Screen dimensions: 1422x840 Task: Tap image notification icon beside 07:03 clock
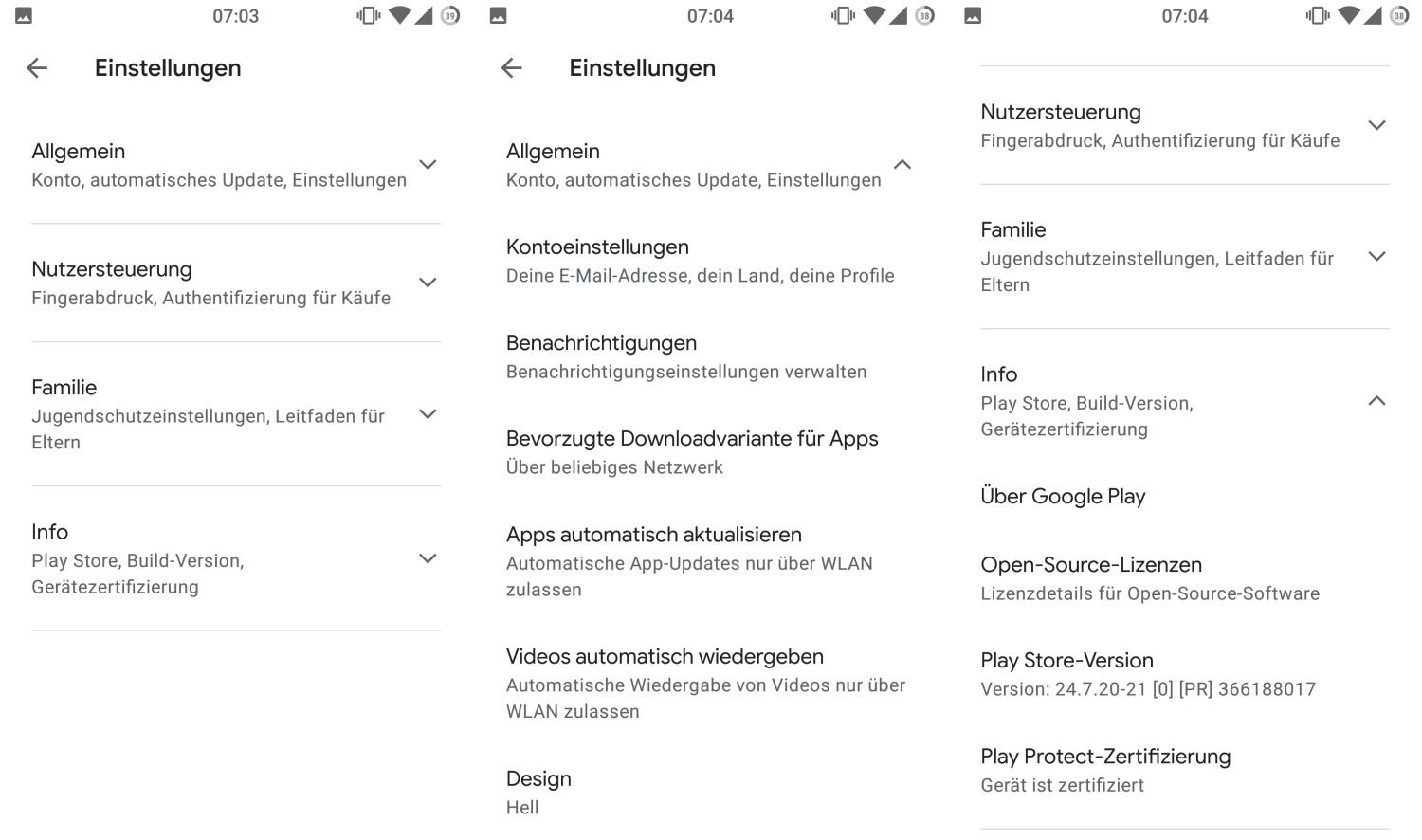(24, 15)
